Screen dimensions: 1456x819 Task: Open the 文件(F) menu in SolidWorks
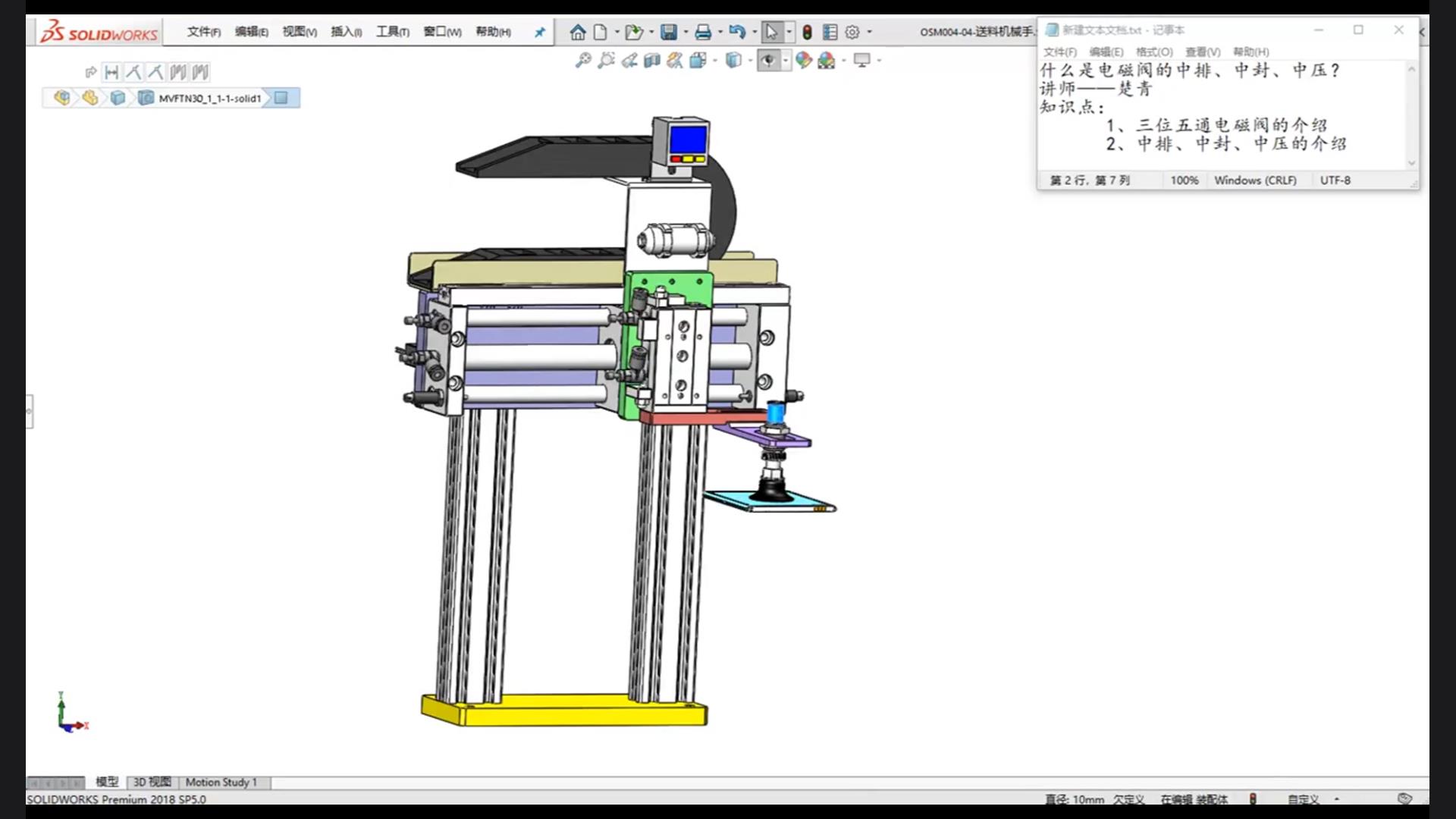coord(204,32)
